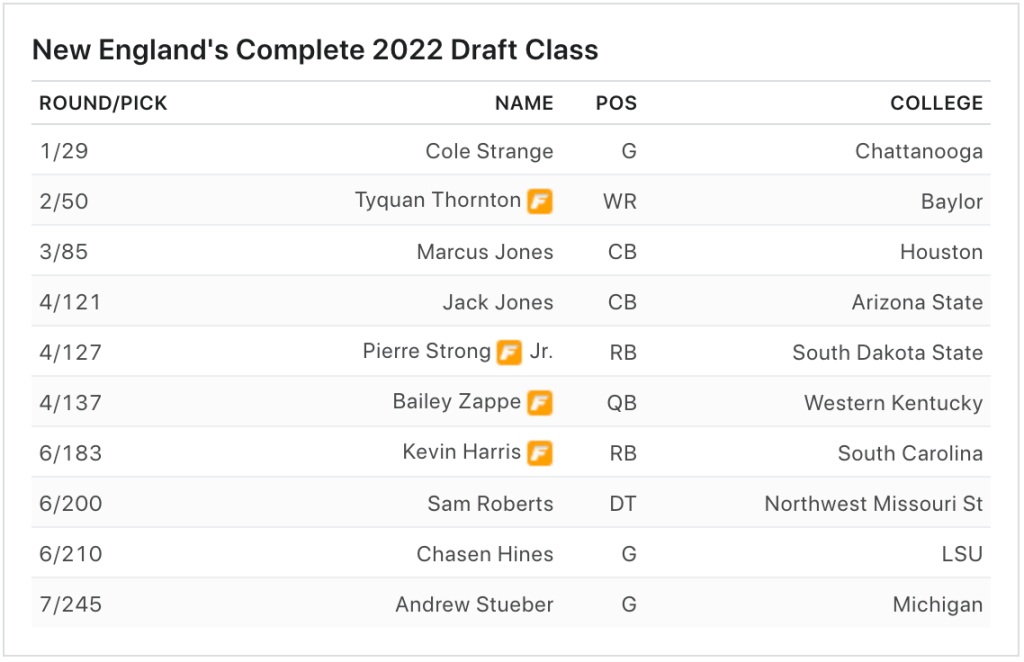Click the ROUND/PICK column header
The height and width of the screenshot is (662, 1024).
pos(103,103)
